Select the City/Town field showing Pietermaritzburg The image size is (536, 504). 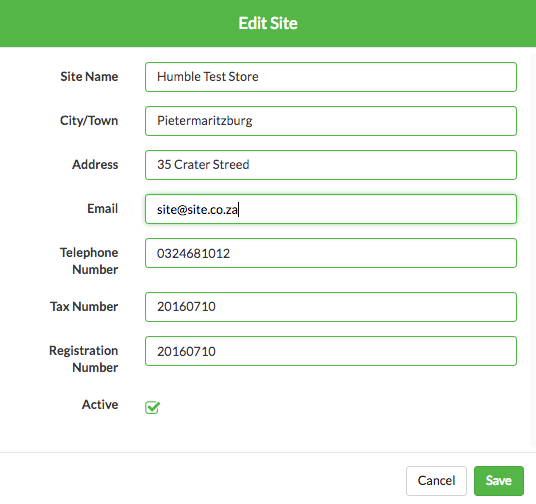(x=331, y=121)
